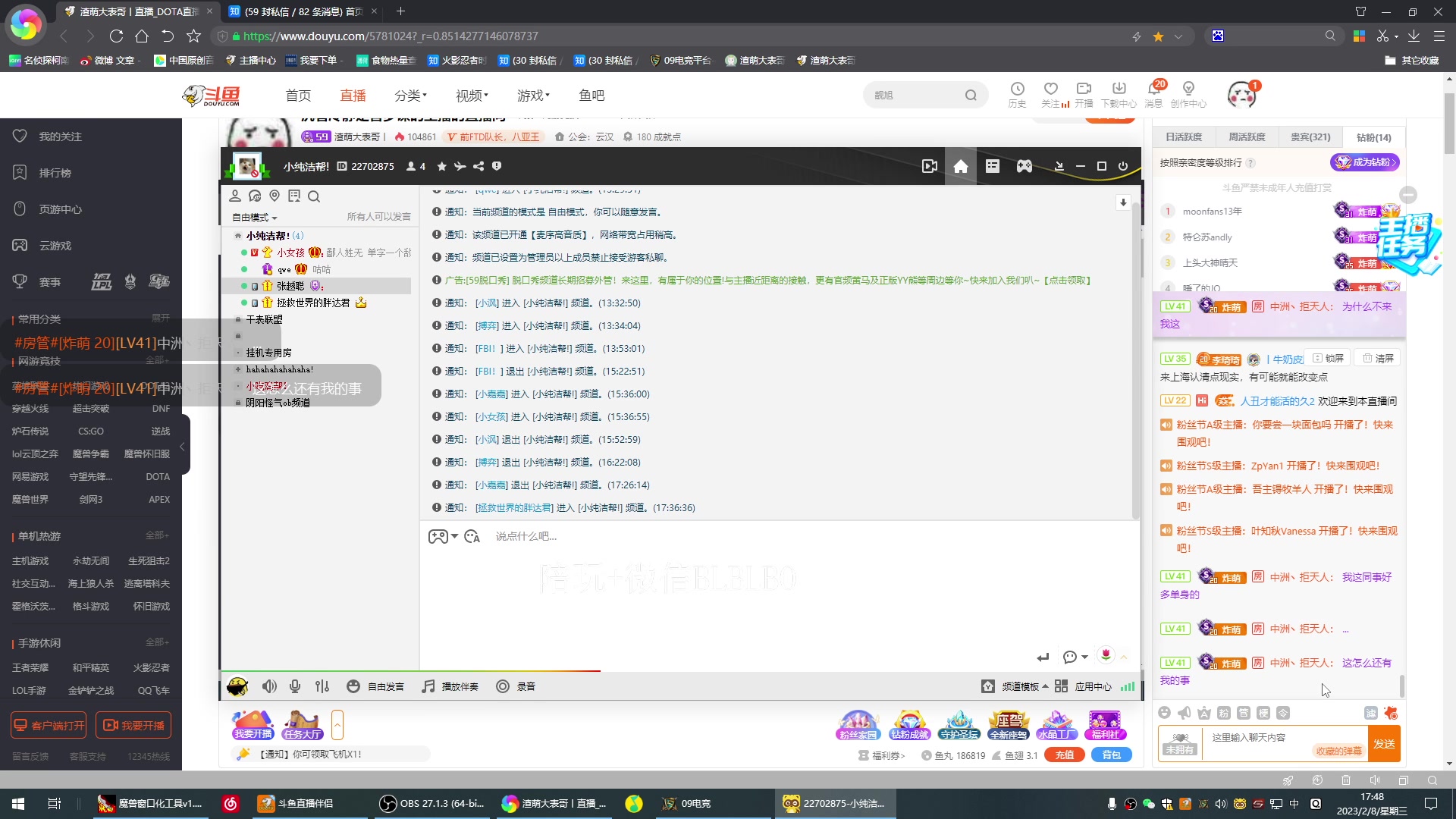The width and height of the screenshot is (1456, 819).
Task: Open OBS 27.1.3 in the Windows taskbar
Action: (434, 804)
